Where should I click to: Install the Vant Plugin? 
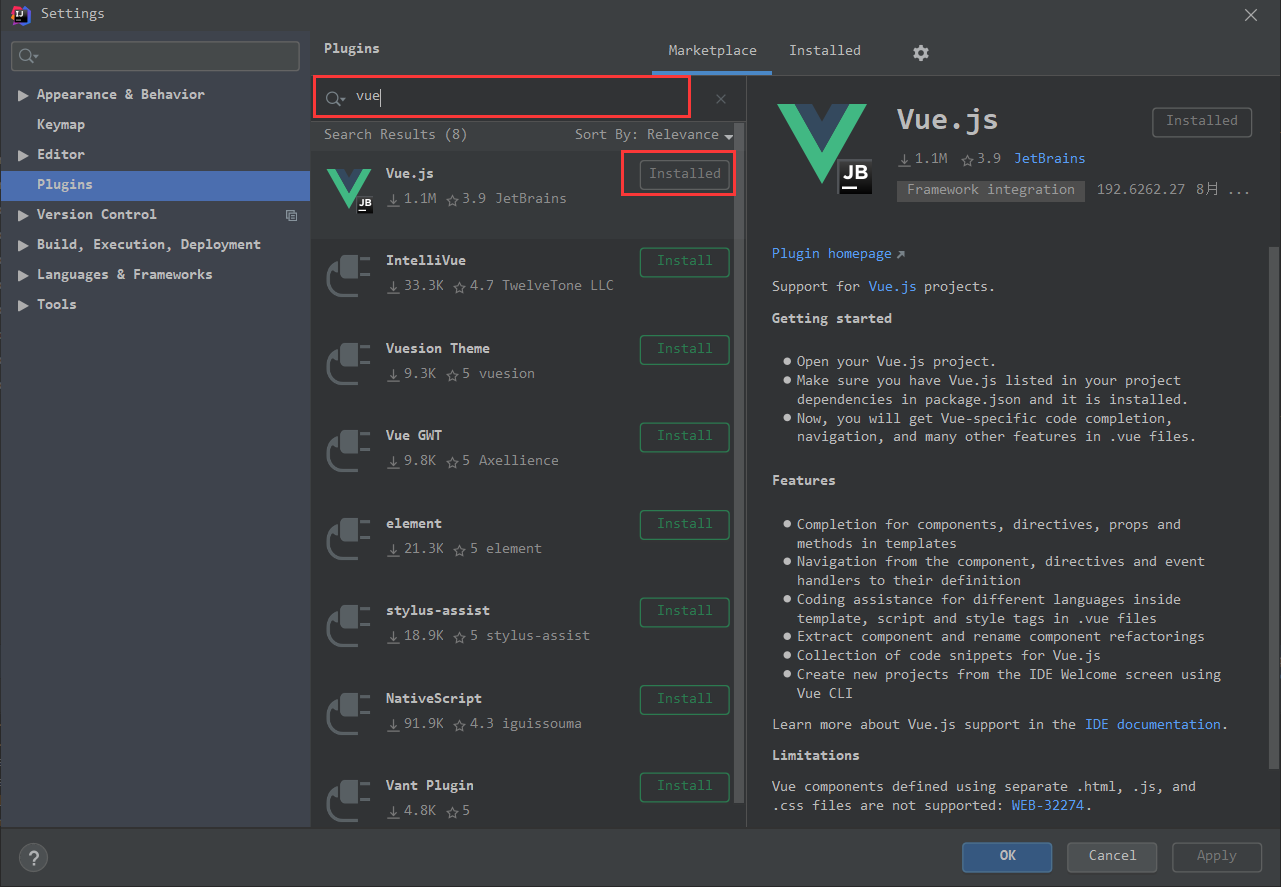click(685, 786)
